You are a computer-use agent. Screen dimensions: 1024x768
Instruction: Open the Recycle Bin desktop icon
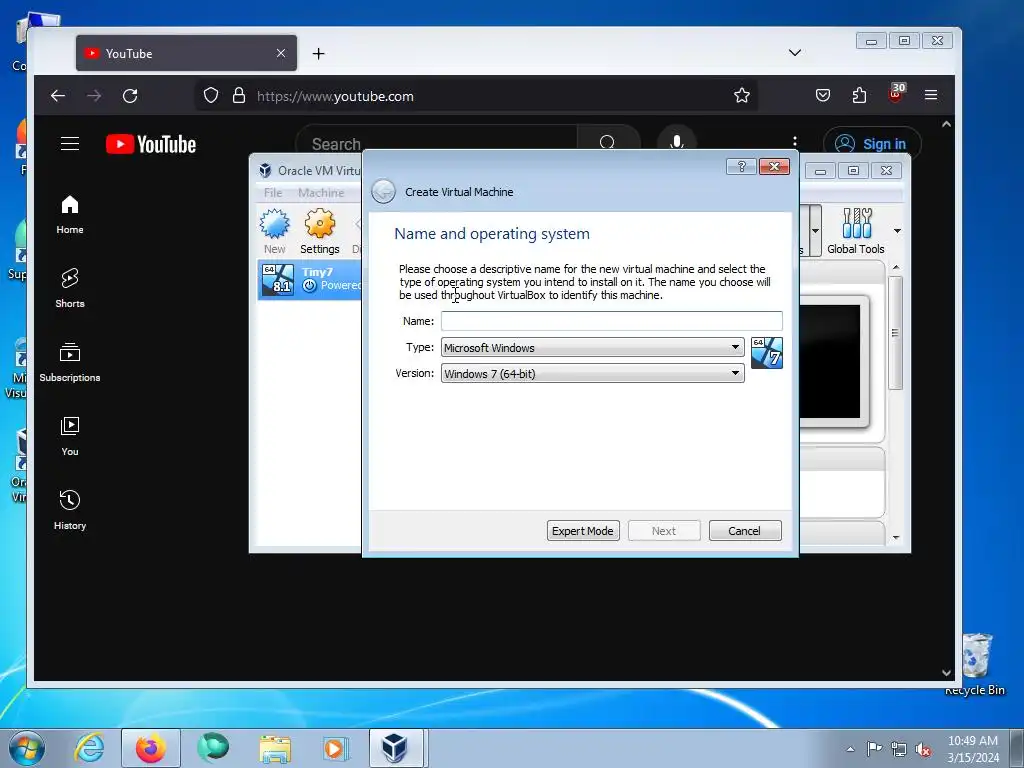pyautogui.click(x=975, y=664)
